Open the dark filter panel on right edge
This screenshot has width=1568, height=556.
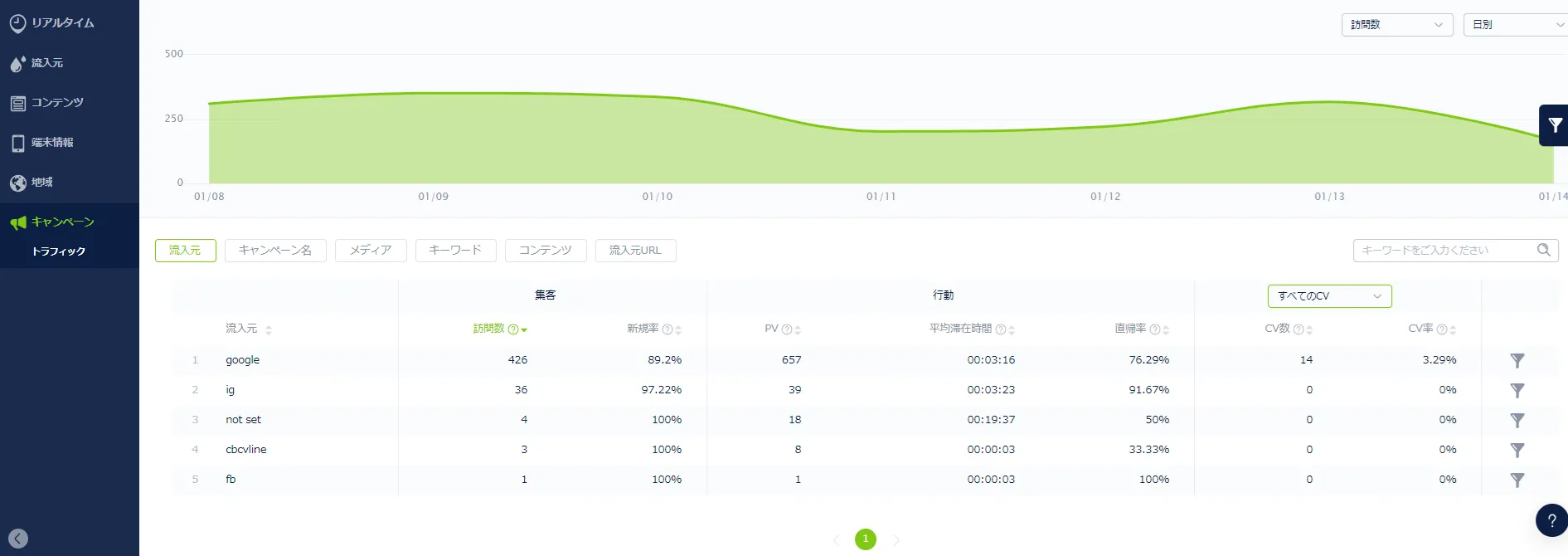click(1554, 125)
